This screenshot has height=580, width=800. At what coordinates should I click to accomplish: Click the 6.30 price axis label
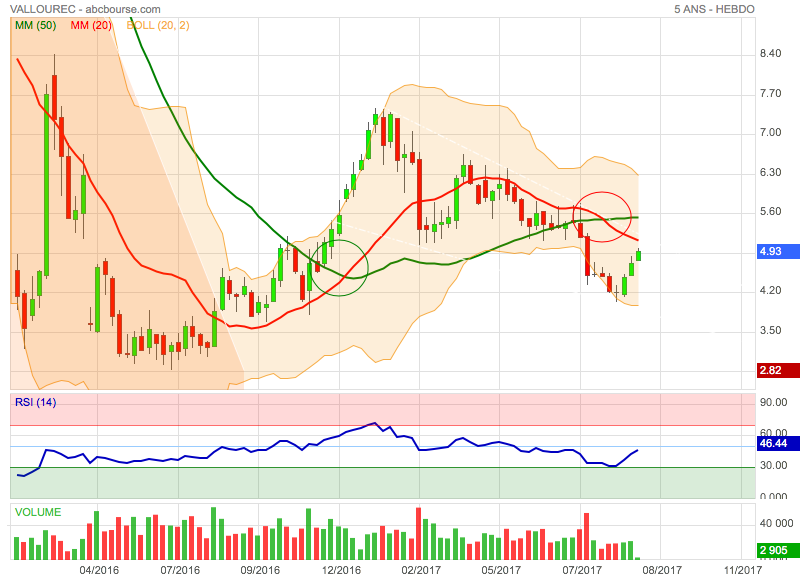770,172
